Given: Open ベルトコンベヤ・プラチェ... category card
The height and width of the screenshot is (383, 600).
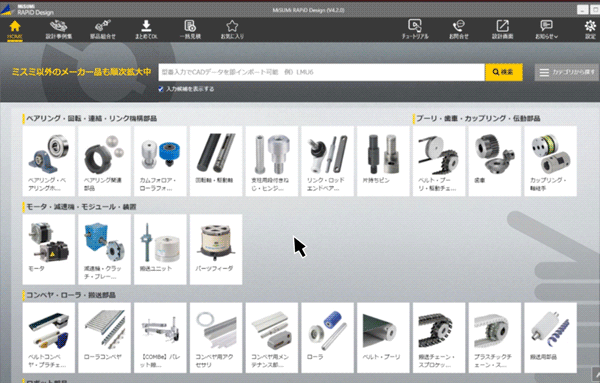Looking at the screenshot, I should [49, 338].
